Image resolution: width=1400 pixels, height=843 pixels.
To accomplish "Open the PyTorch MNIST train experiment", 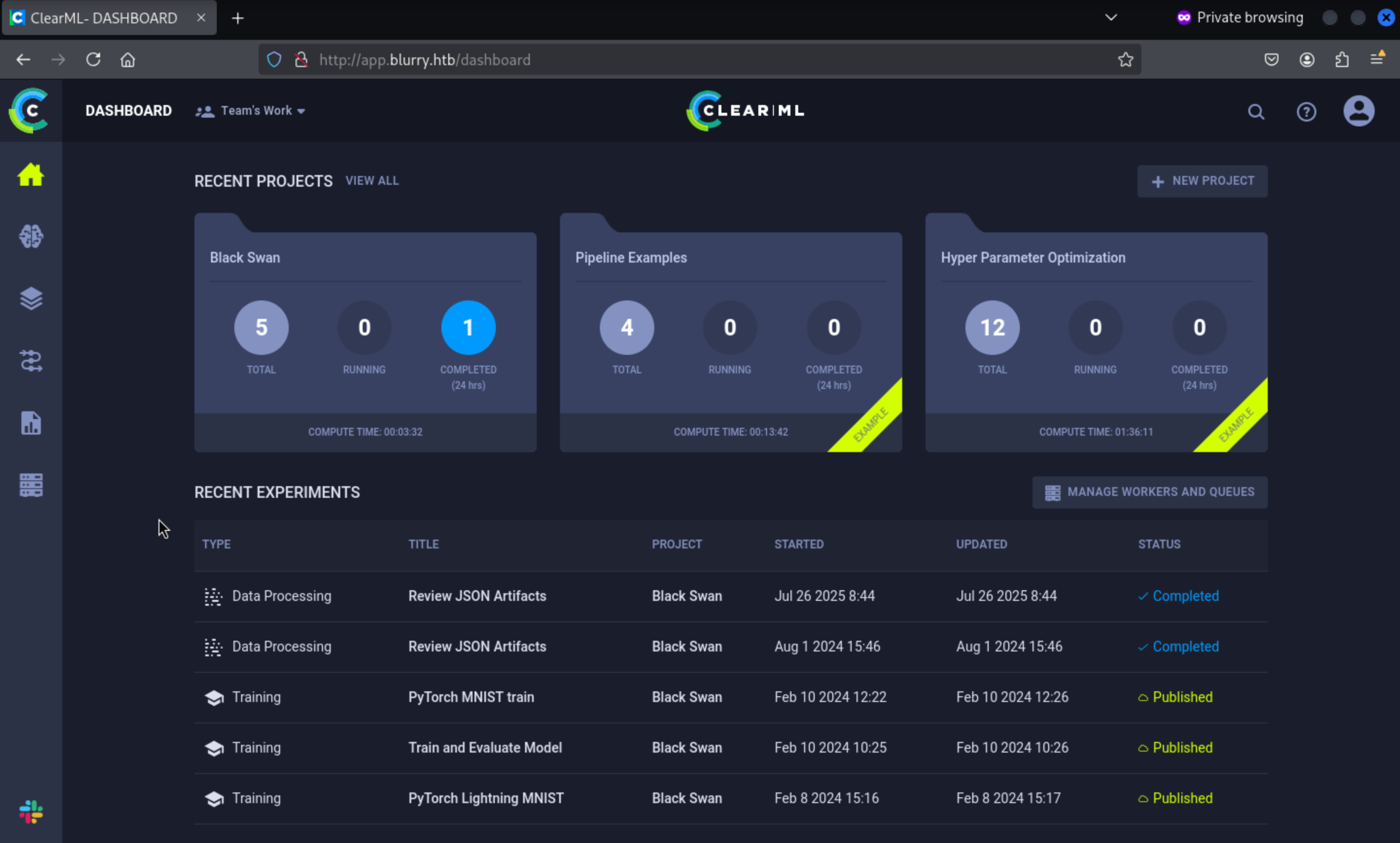I will click(x=731, y=698).
